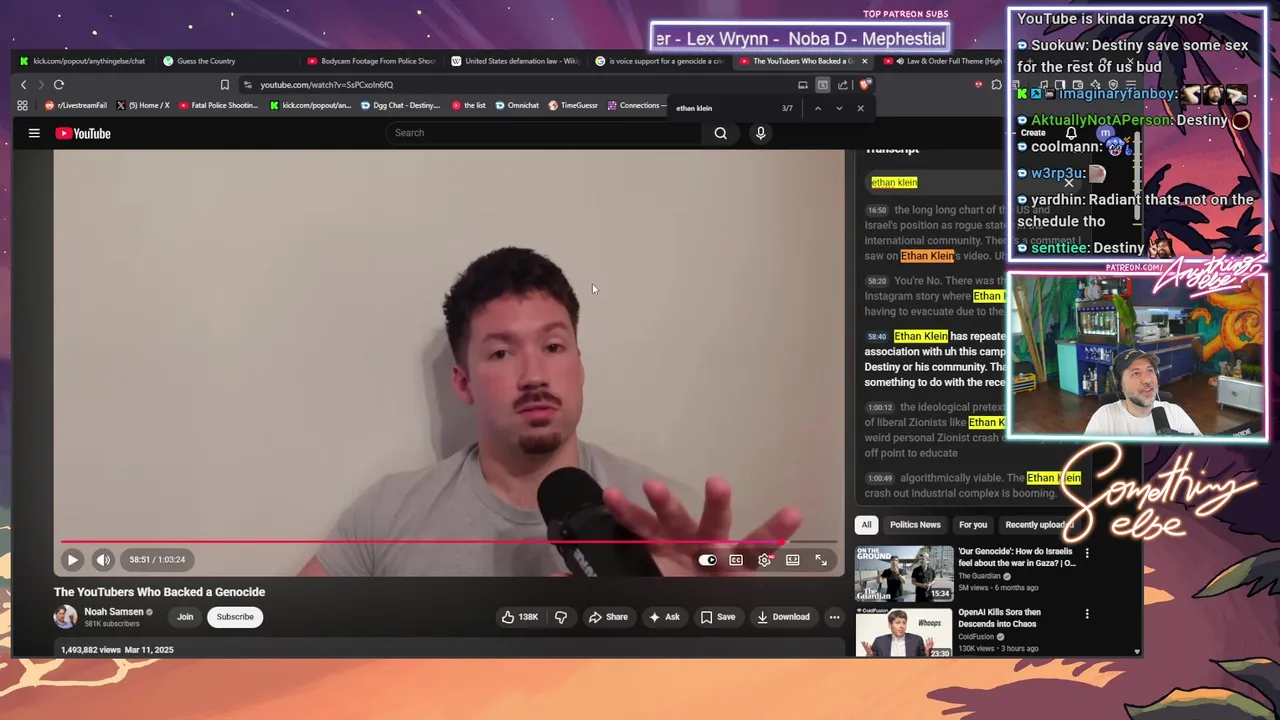Open TimeGuessr bookmark

point(573,105)
